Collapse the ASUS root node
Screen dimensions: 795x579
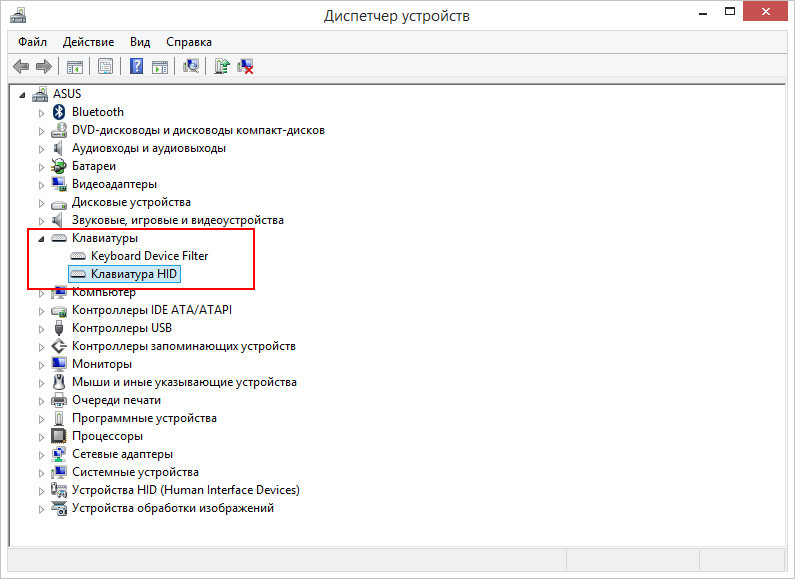[22, 95]
